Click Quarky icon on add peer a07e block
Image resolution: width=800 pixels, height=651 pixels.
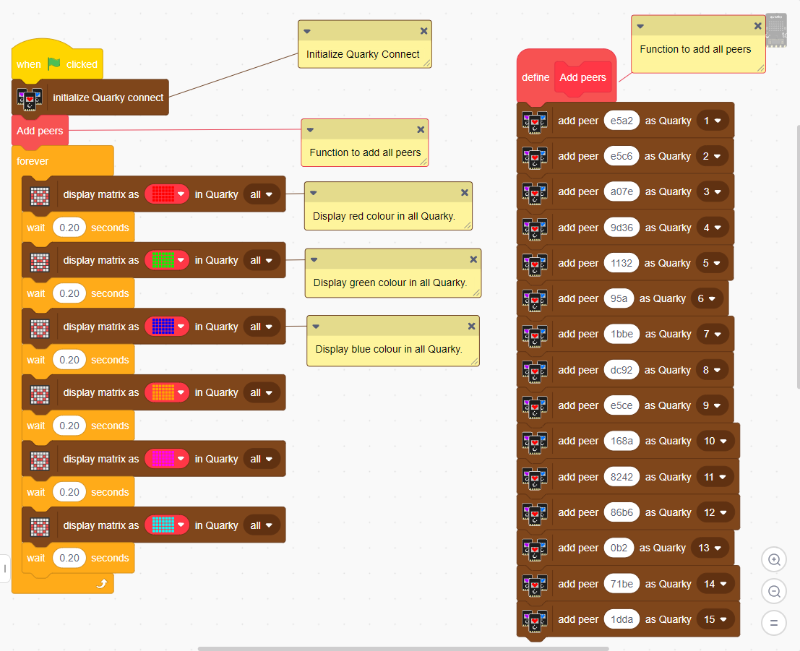click(535, 192)
